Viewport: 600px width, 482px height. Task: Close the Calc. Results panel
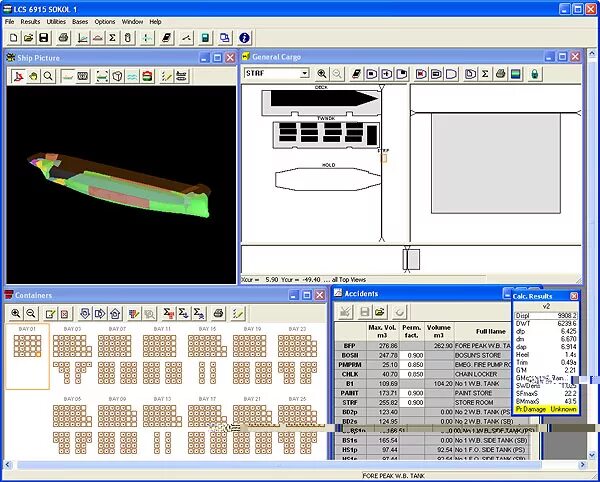[x=574, y=296]
